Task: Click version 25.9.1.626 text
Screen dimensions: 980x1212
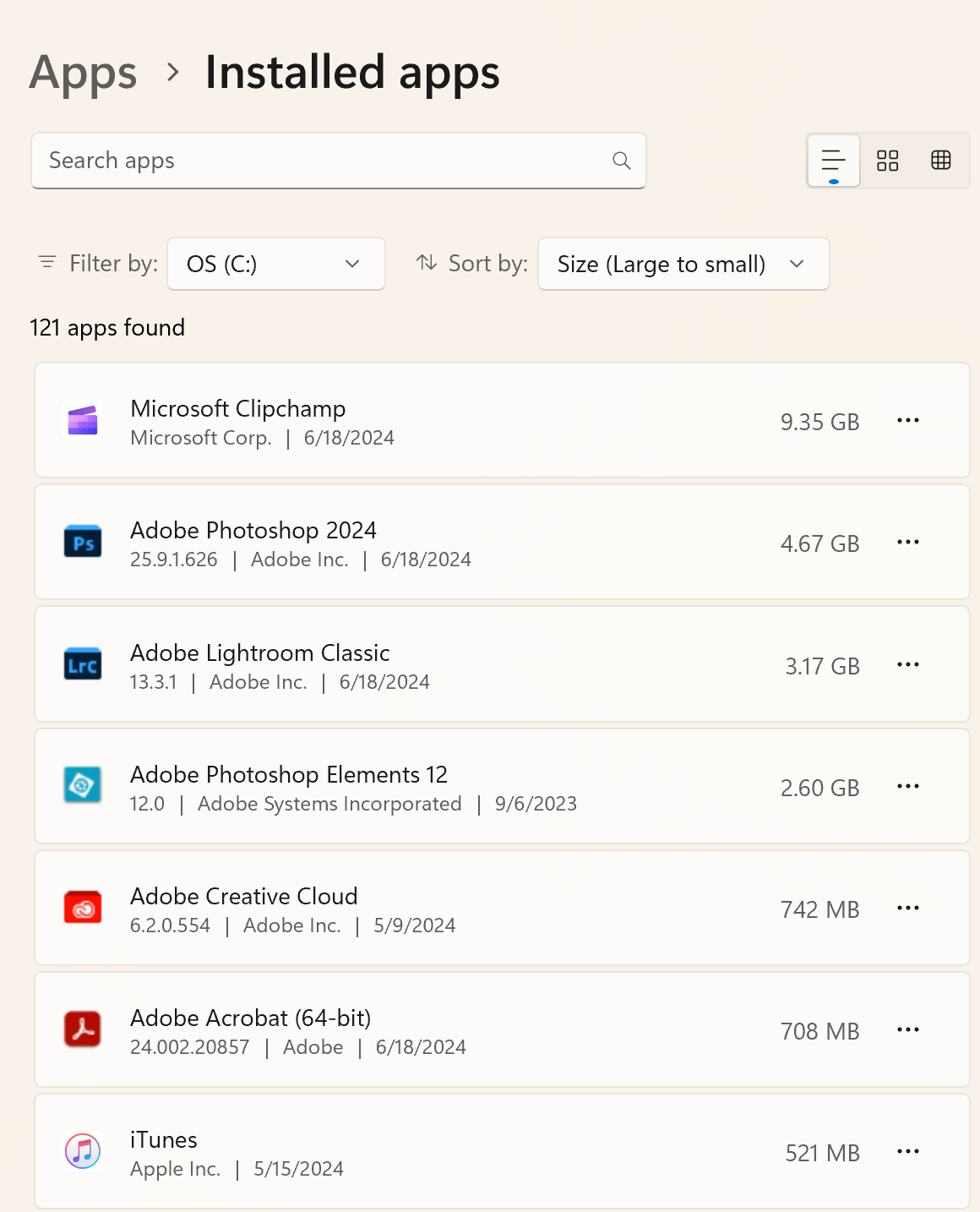Action: point(174,560)
